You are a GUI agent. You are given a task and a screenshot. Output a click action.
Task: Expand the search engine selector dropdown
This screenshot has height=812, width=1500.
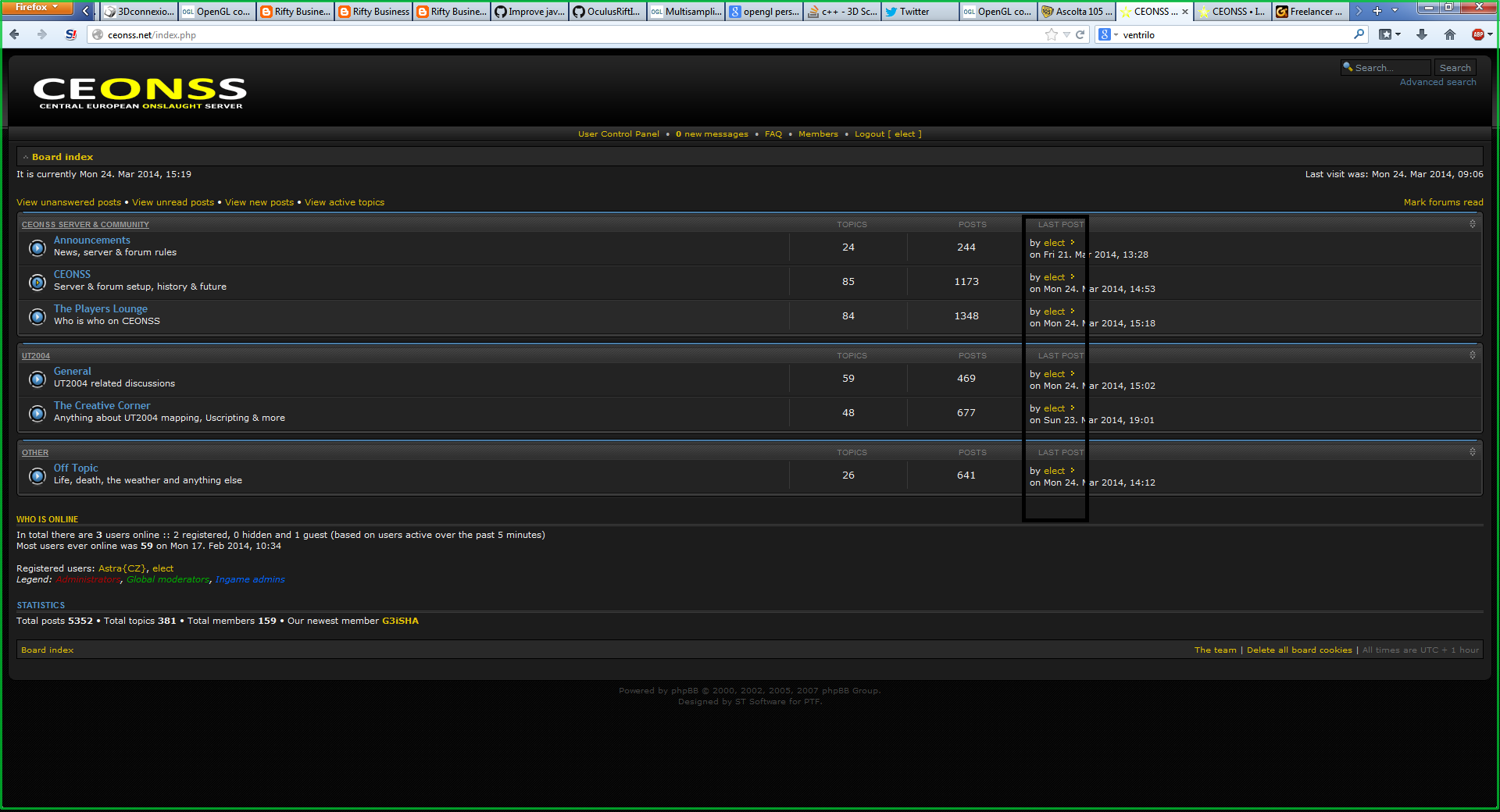pyautogui.click(x=1108, y=34)
